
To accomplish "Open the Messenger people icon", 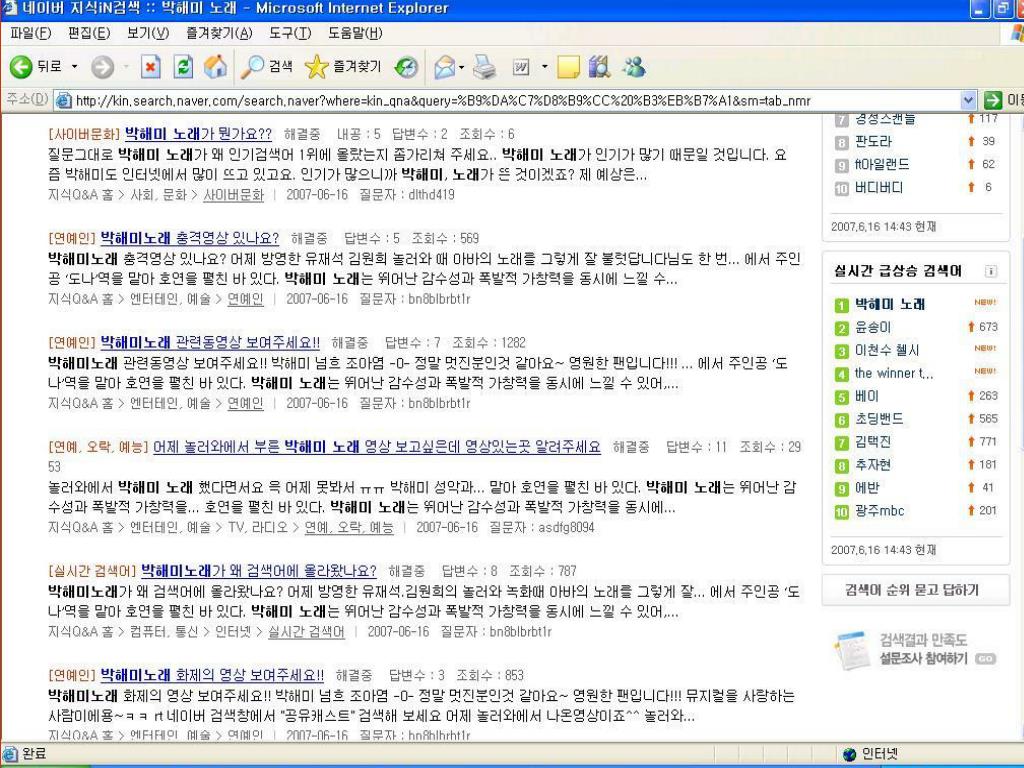I will pos(634,67).
